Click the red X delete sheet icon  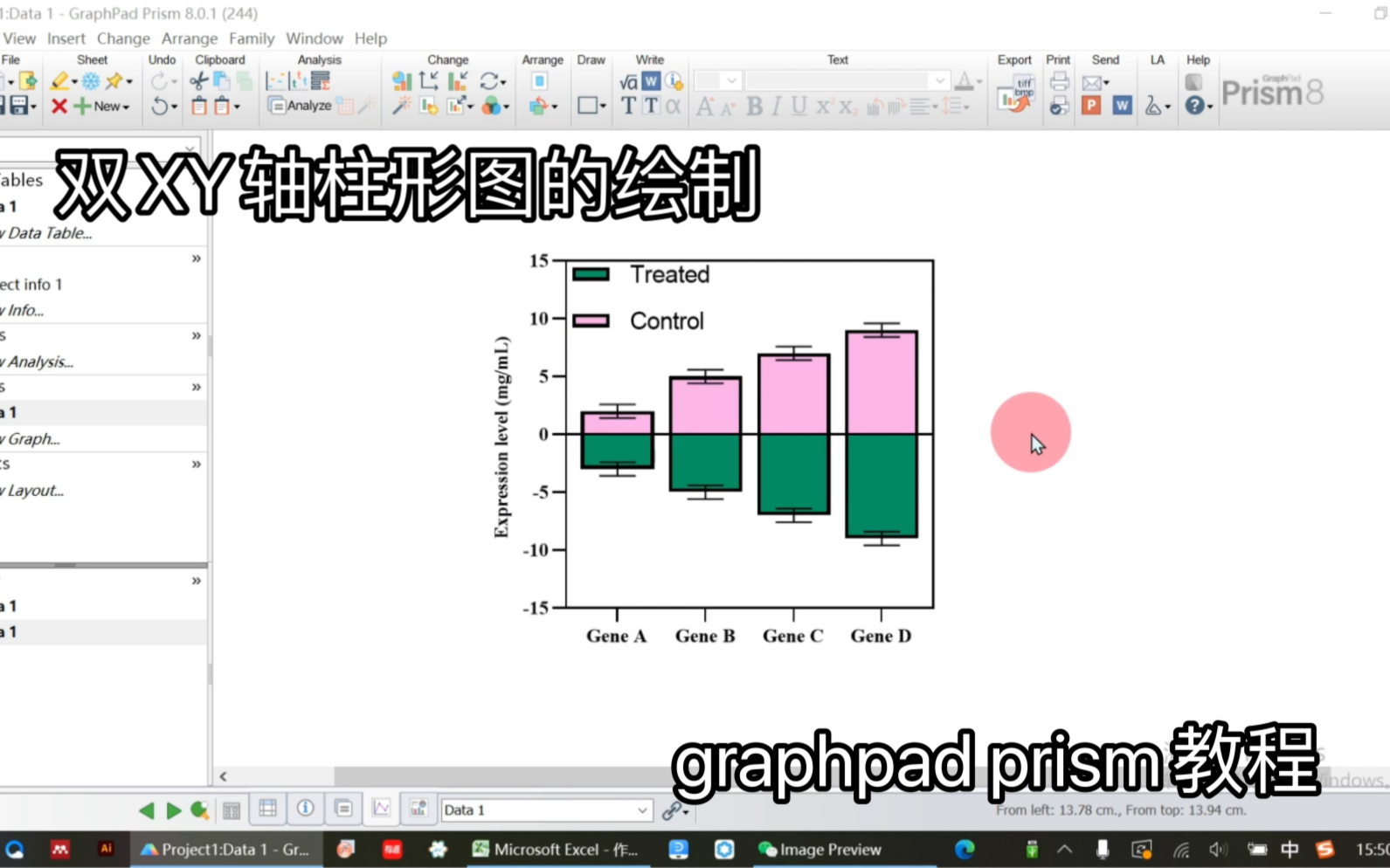click(59, 106)
